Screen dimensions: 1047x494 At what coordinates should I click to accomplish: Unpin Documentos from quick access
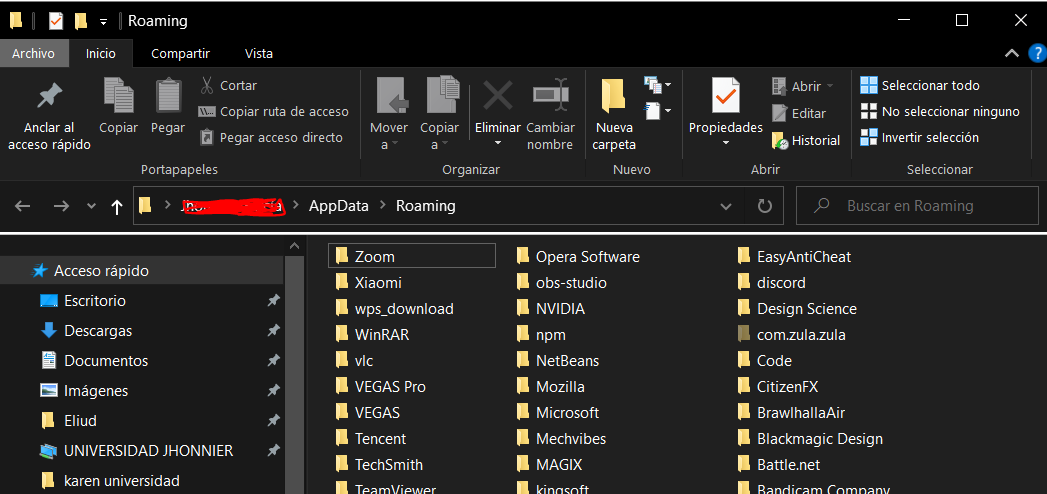point(272,361)
